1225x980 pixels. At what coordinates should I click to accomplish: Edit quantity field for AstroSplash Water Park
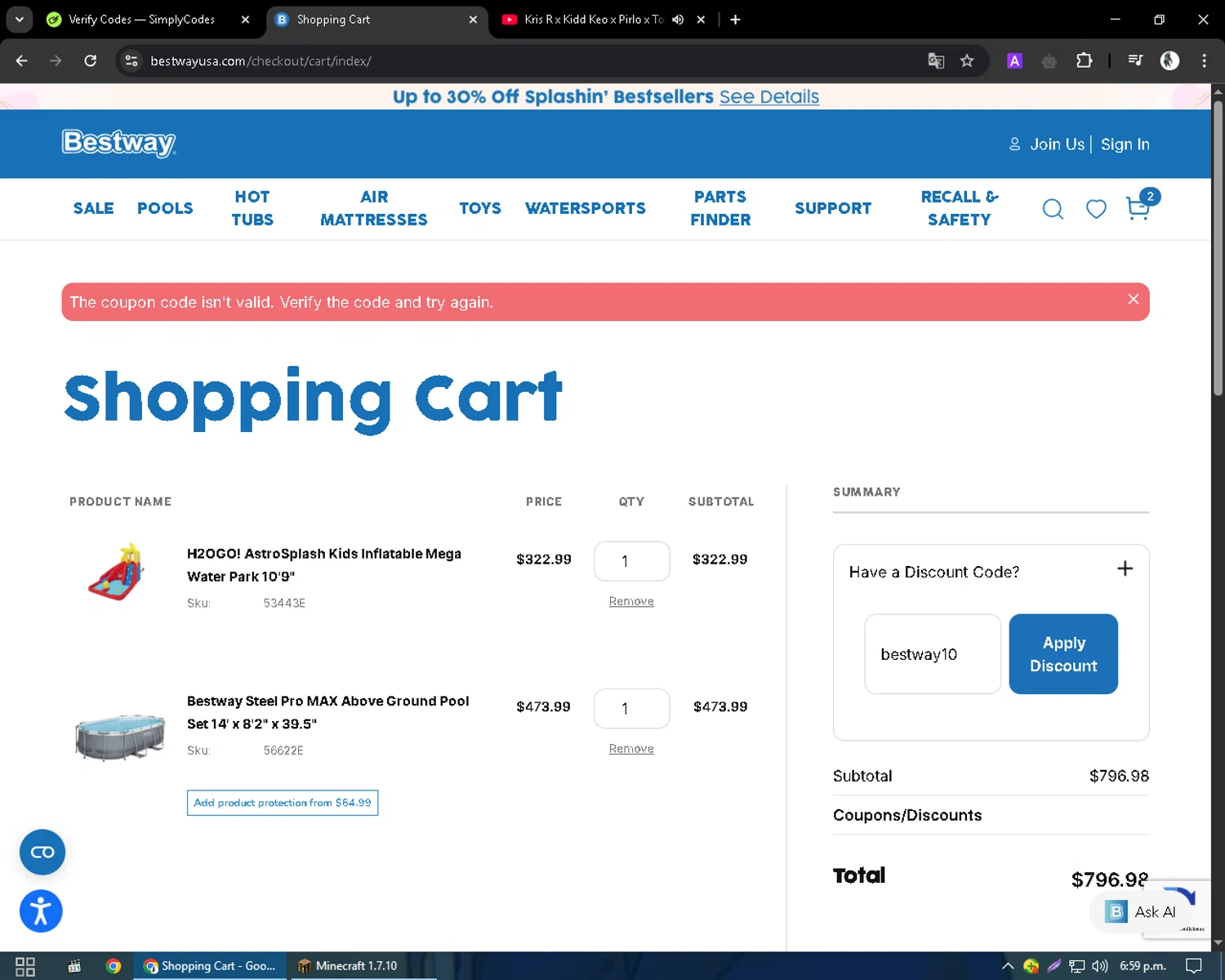click(x=632, y=561)
